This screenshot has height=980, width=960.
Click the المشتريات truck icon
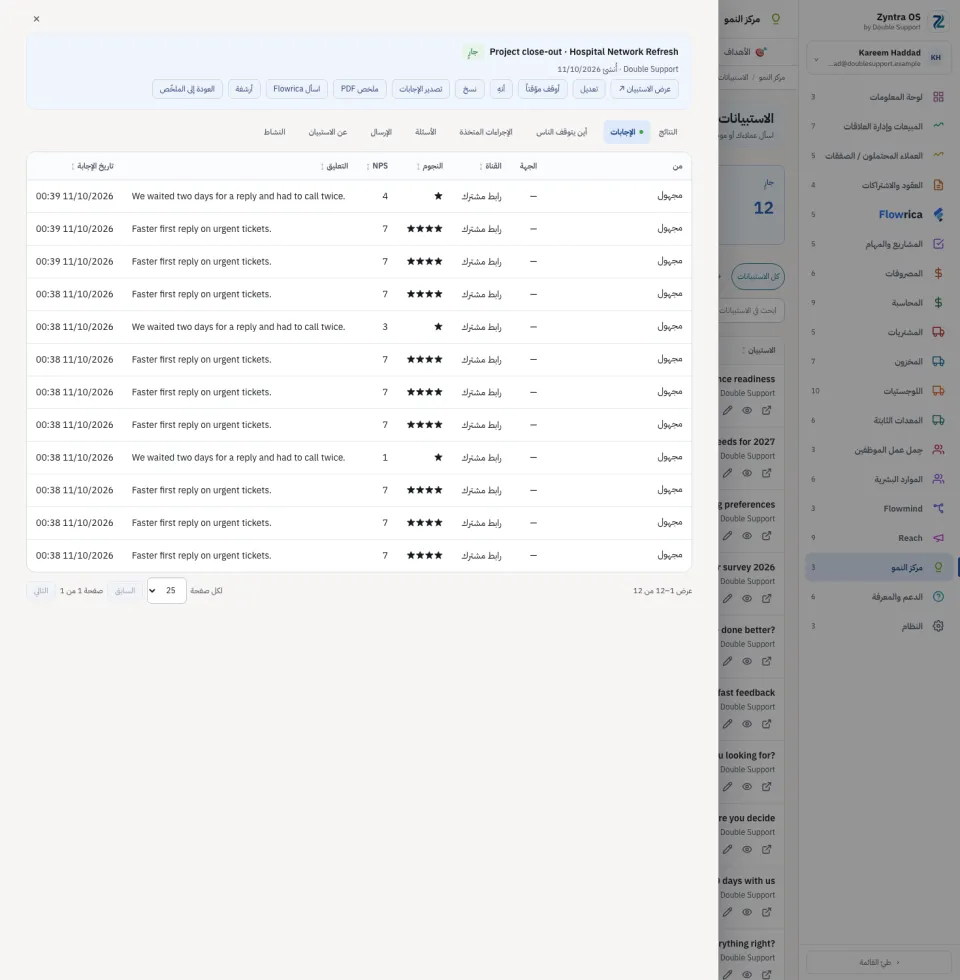pyautogui.click(x=938, y=332)
